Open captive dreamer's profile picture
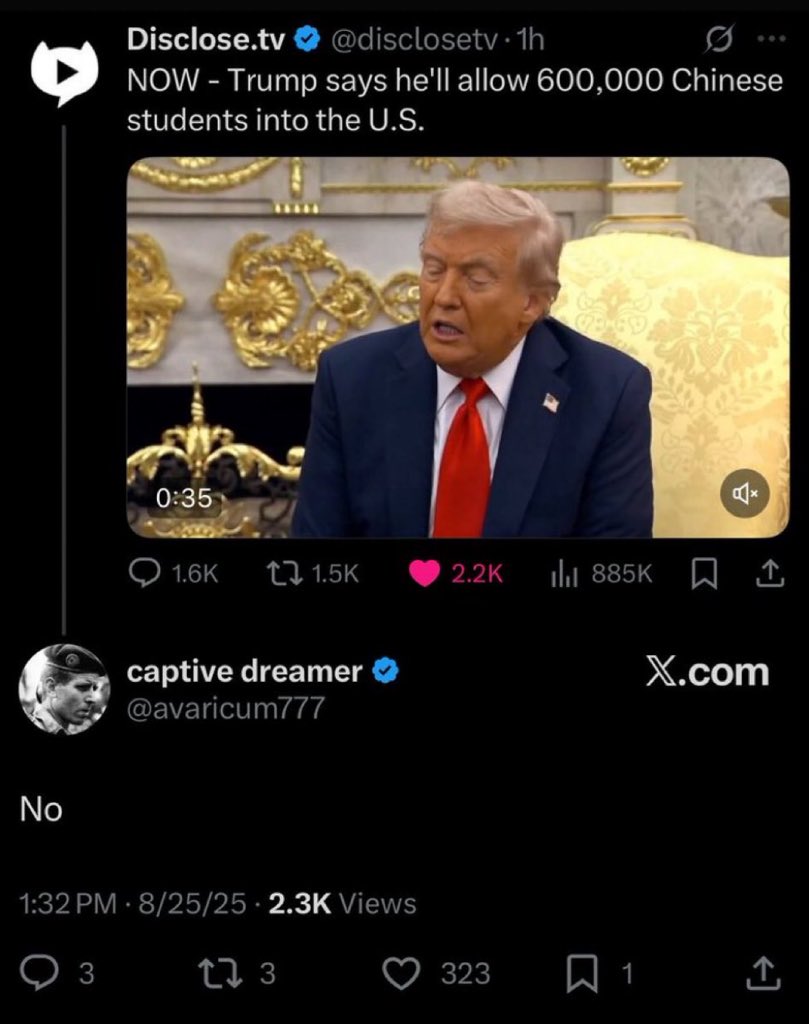This screenshot has width=809, height=1024. (64, 689)
